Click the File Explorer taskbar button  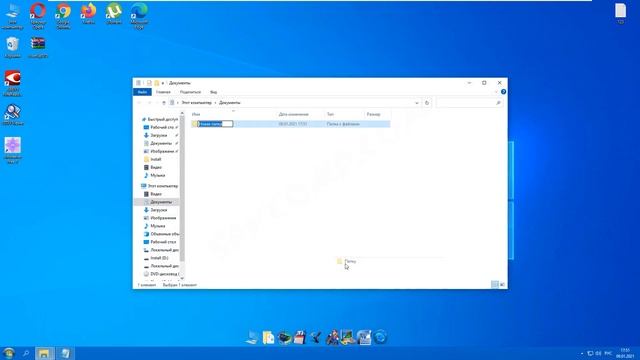pos(44,353)
